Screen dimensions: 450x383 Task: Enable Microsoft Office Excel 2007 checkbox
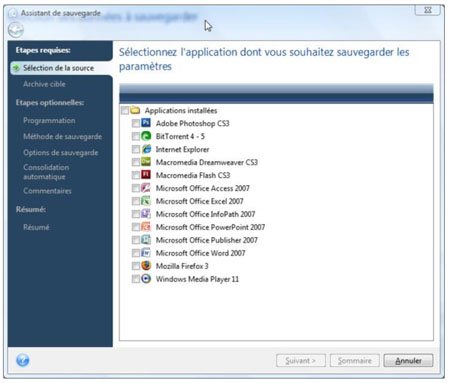(x=136, y=201)
